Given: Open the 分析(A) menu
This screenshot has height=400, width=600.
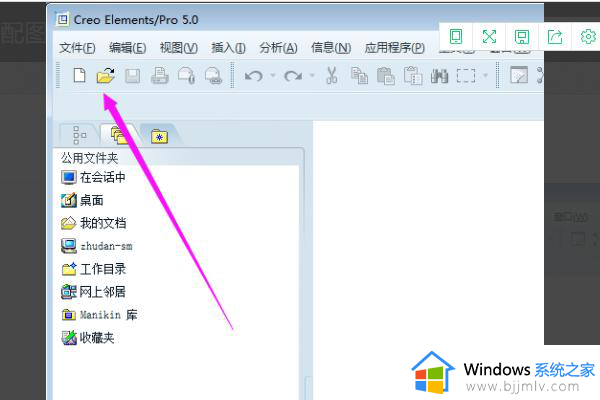Looking at the screenshot, I should point(278,48).
